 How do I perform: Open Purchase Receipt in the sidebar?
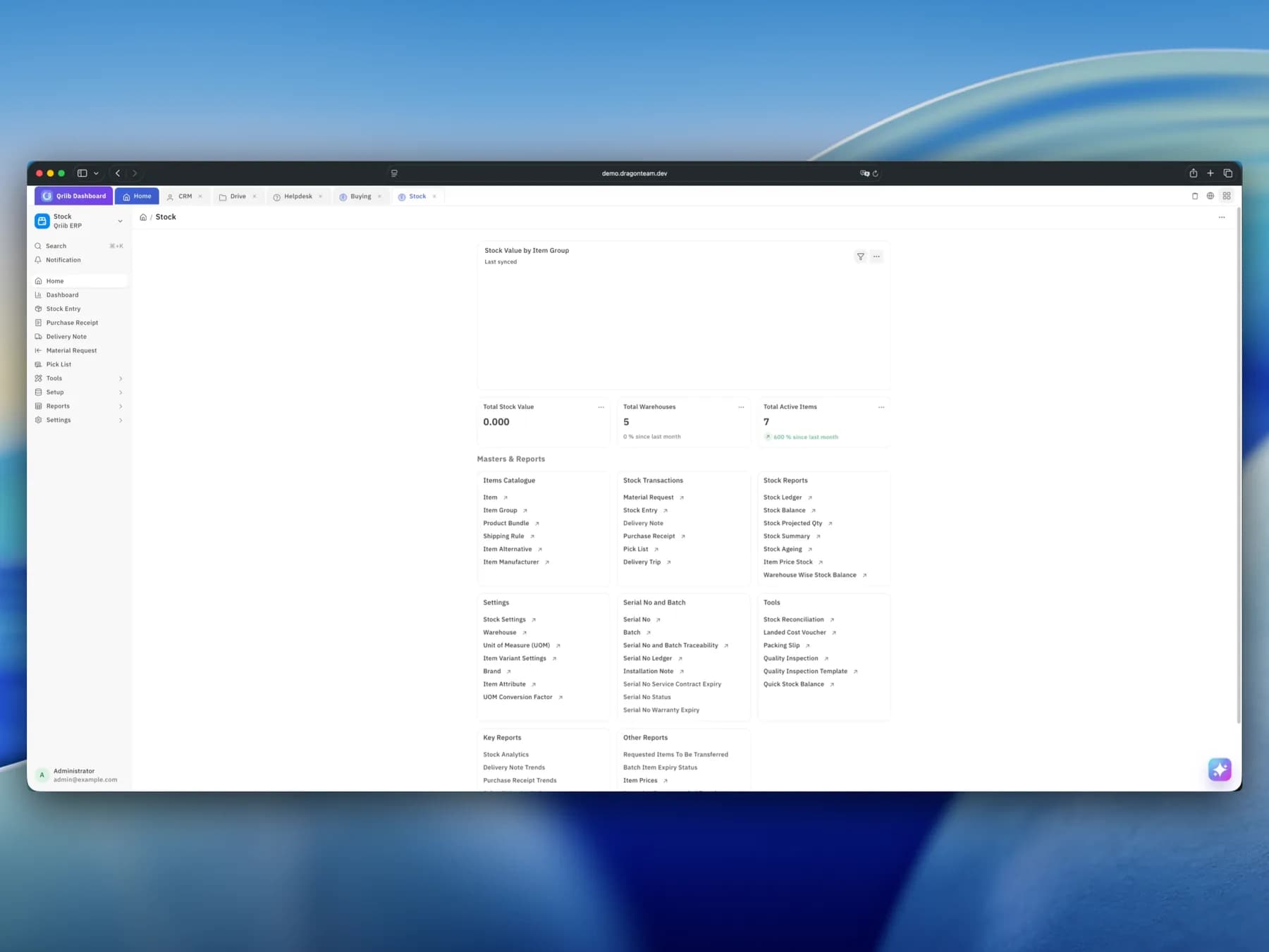[79, 323]
